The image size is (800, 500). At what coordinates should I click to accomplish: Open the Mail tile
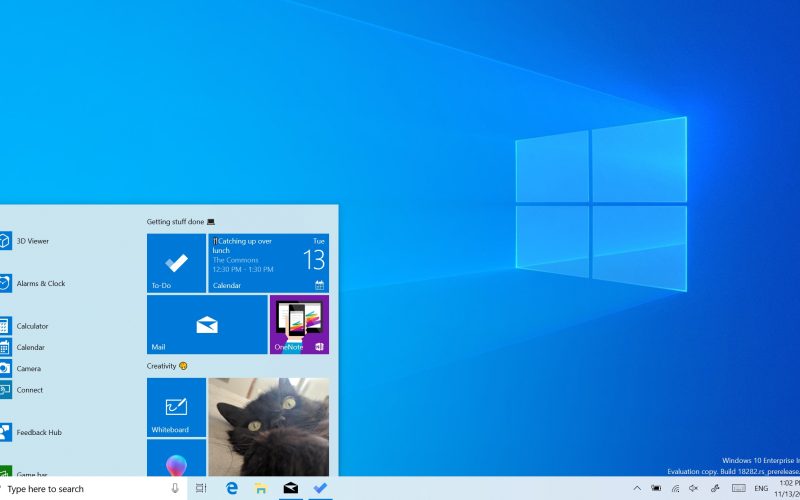(207, 324)
